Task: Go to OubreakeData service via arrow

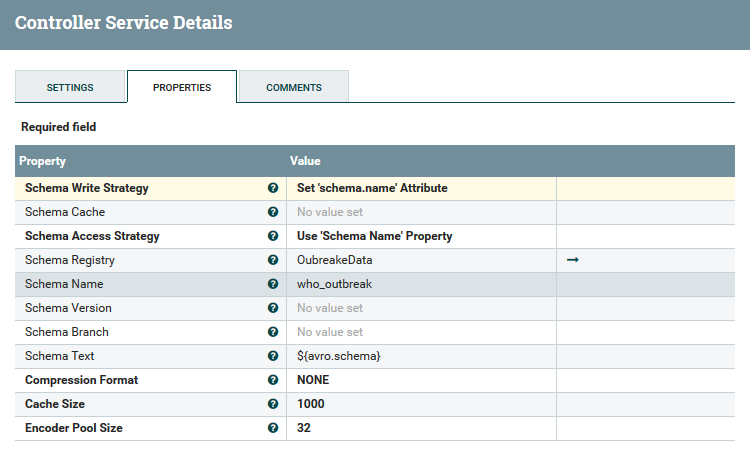Action: tap(573, 260)
